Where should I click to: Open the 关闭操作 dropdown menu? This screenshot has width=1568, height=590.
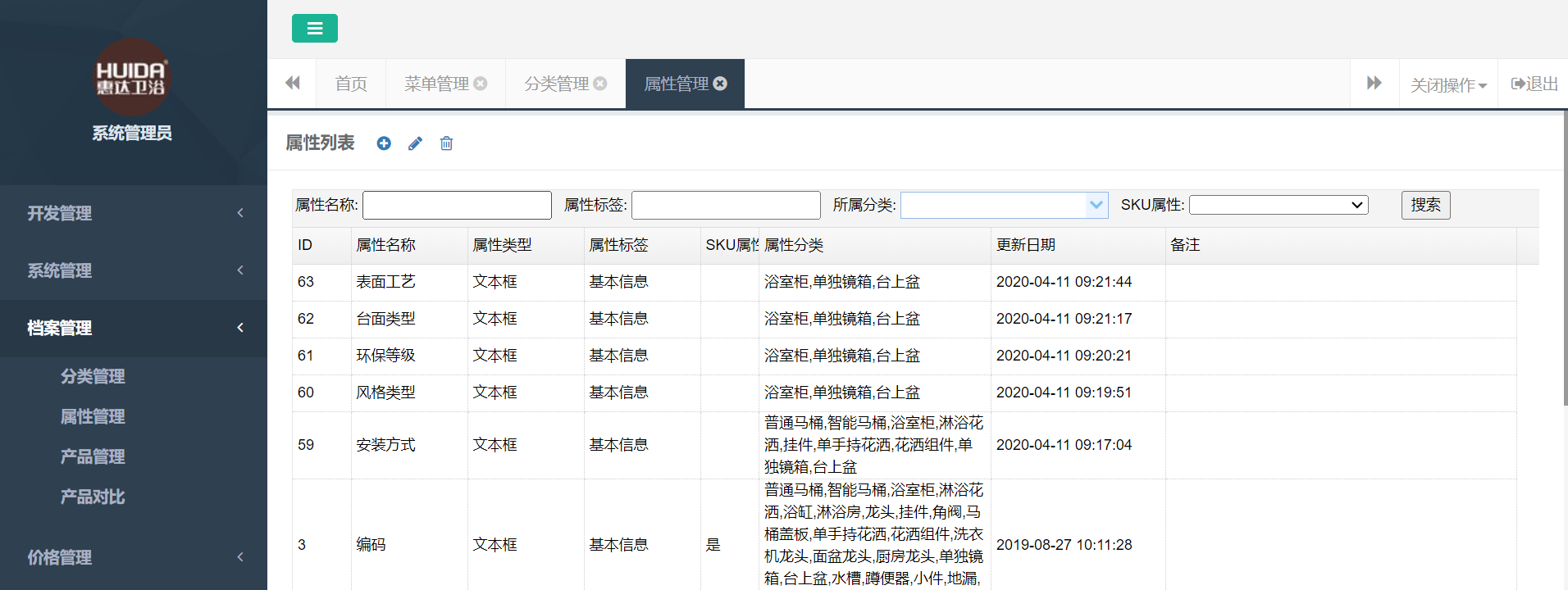[x=1448, y=84]
